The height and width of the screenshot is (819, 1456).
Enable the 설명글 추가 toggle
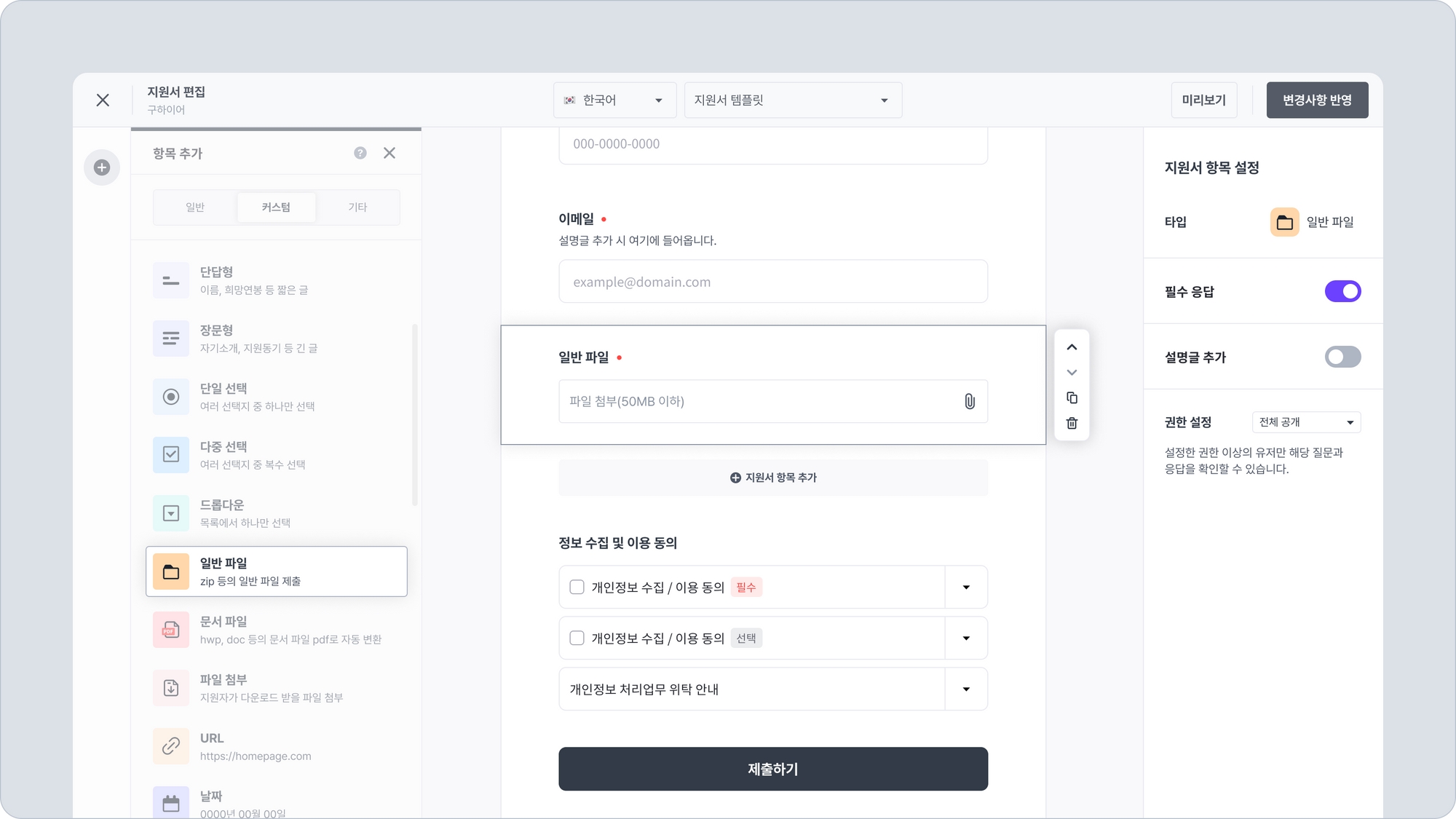pos(1342,357)
